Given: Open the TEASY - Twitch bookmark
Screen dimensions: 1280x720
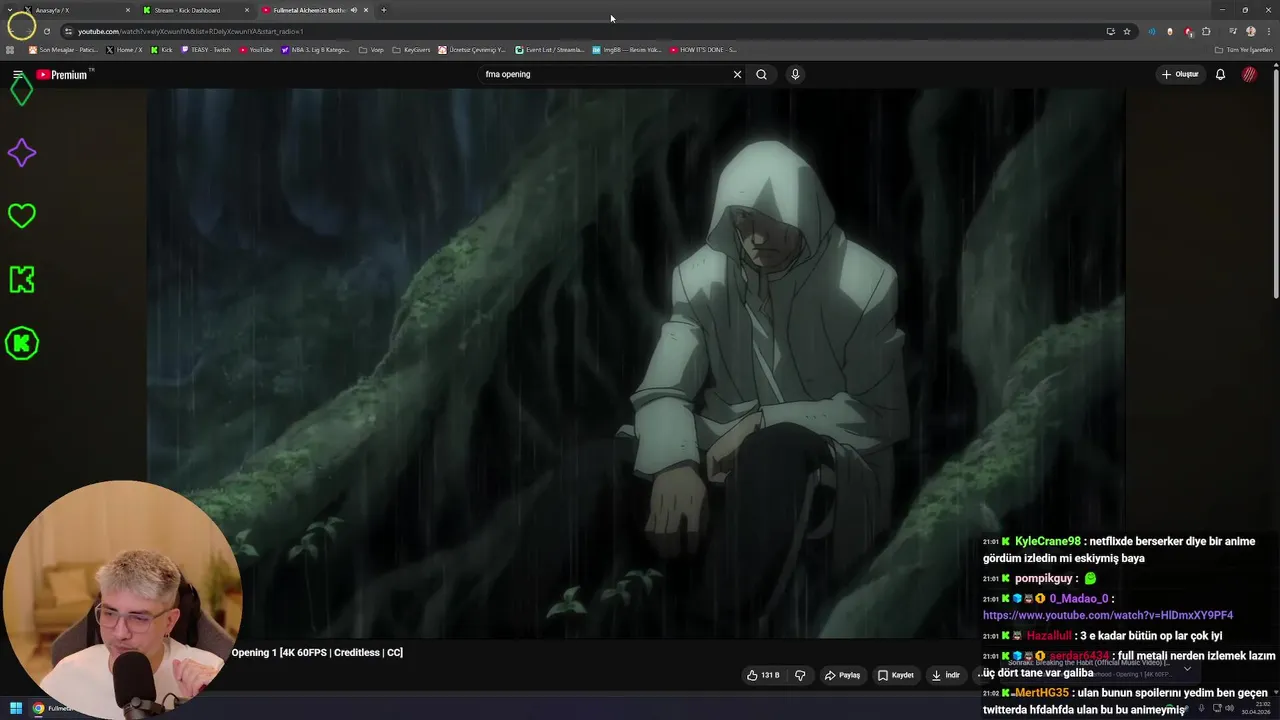Looking at the screenshot, I should tap(206, 49).
